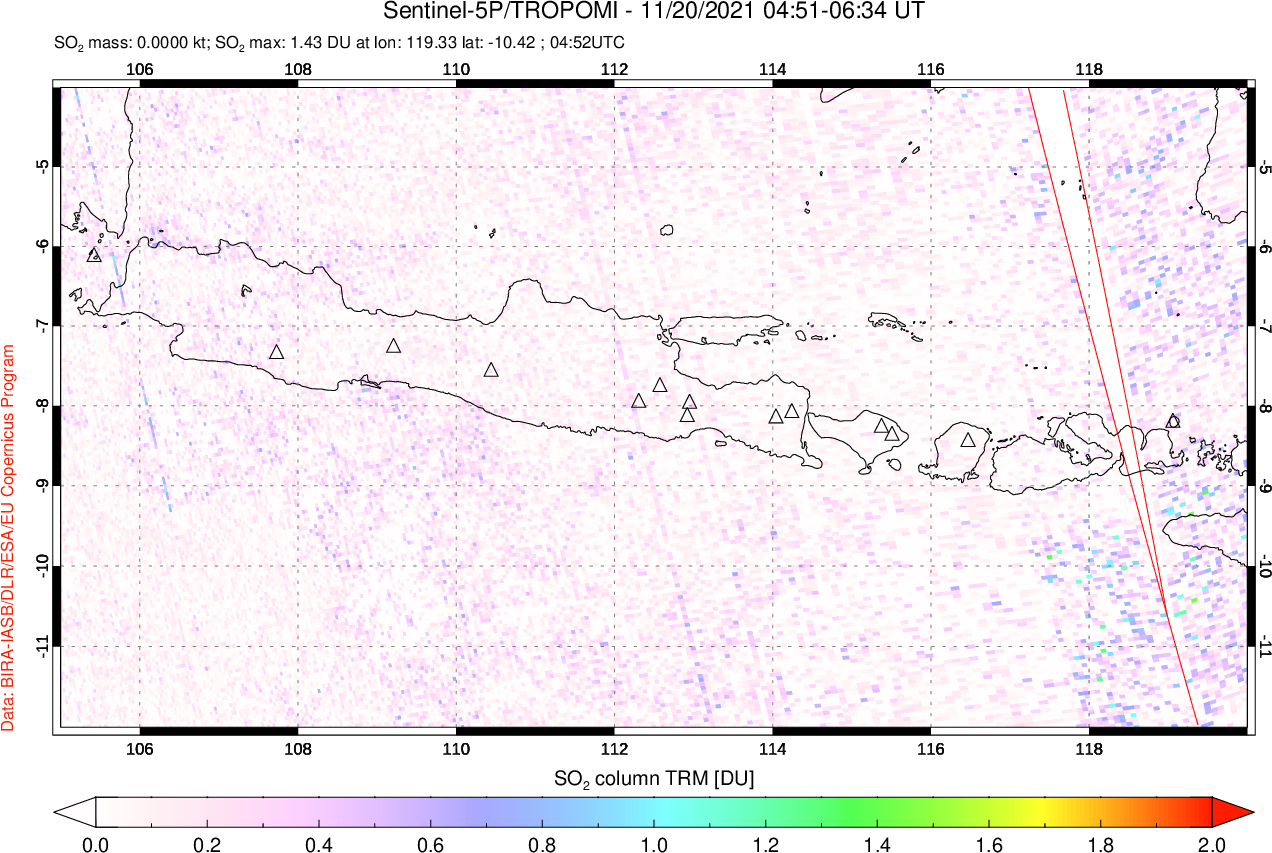
Task: Click the volcano triangle near 112.3°E
Action: tap(640, 401)
